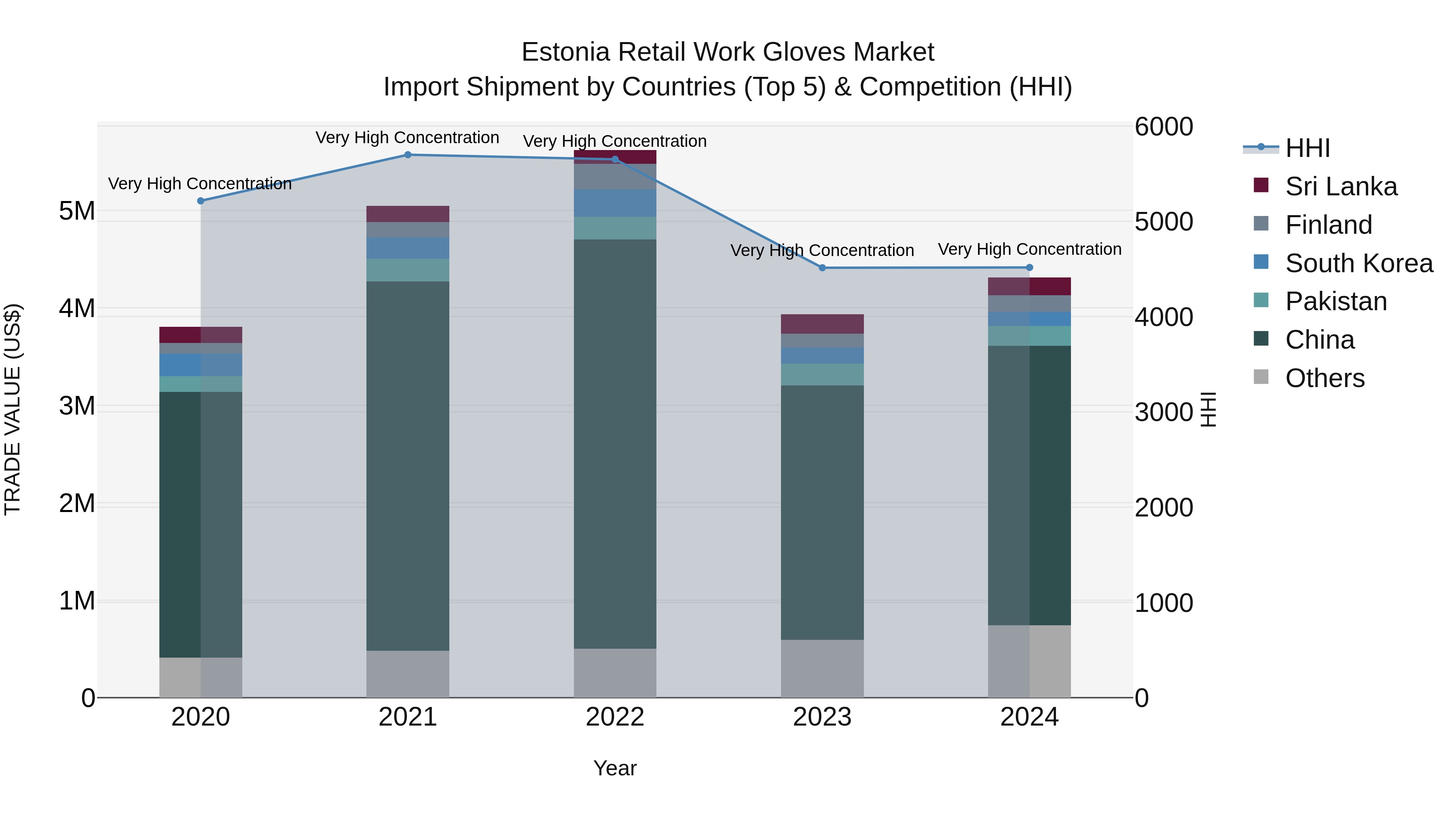Select the China segment of the 2021 bar

[408, 466]
